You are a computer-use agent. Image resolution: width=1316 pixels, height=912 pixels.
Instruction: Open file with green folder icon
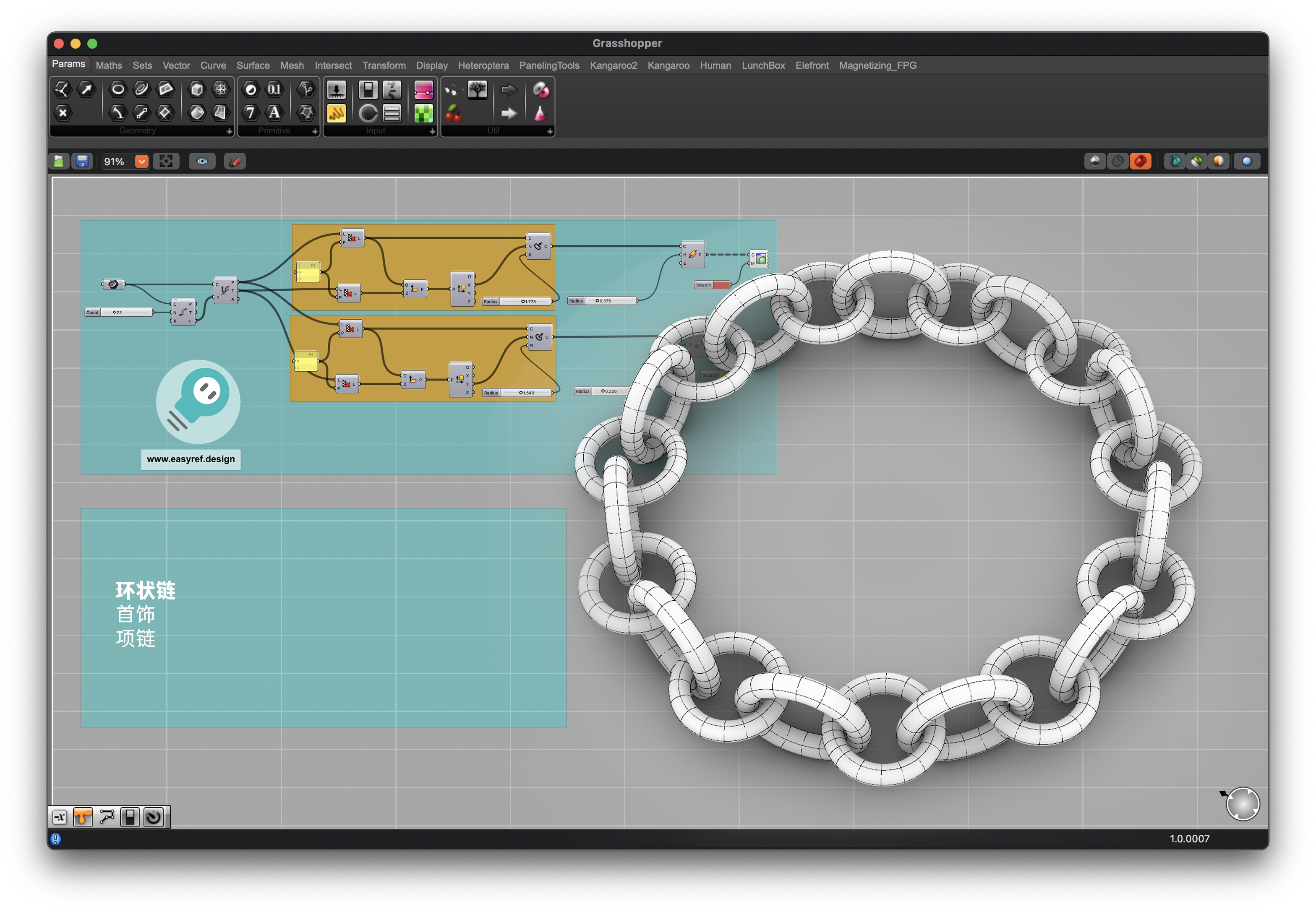click(x=59, y=162)
